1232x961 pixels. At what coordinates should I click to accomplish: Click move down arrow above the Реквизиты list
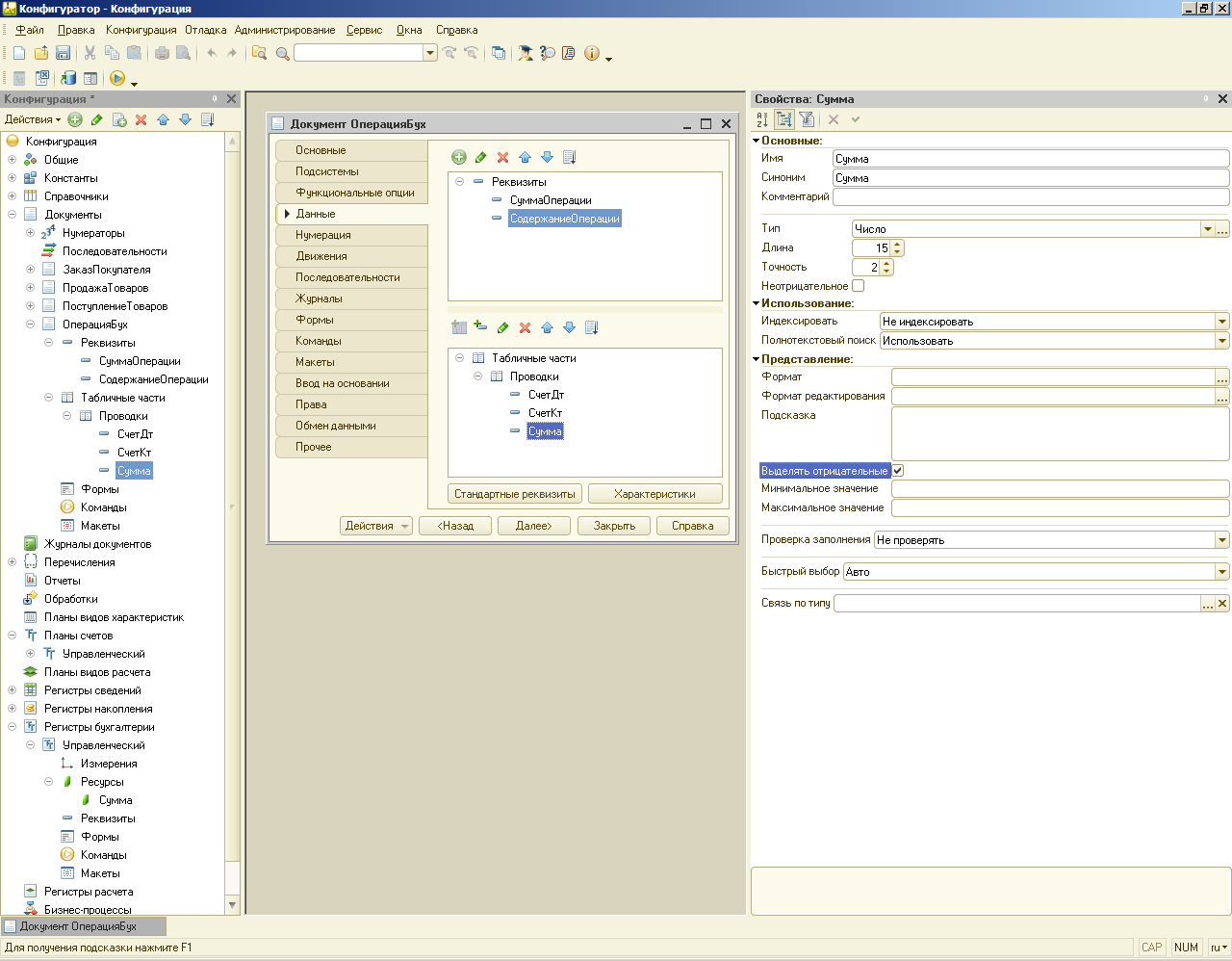tap(547, 157)
